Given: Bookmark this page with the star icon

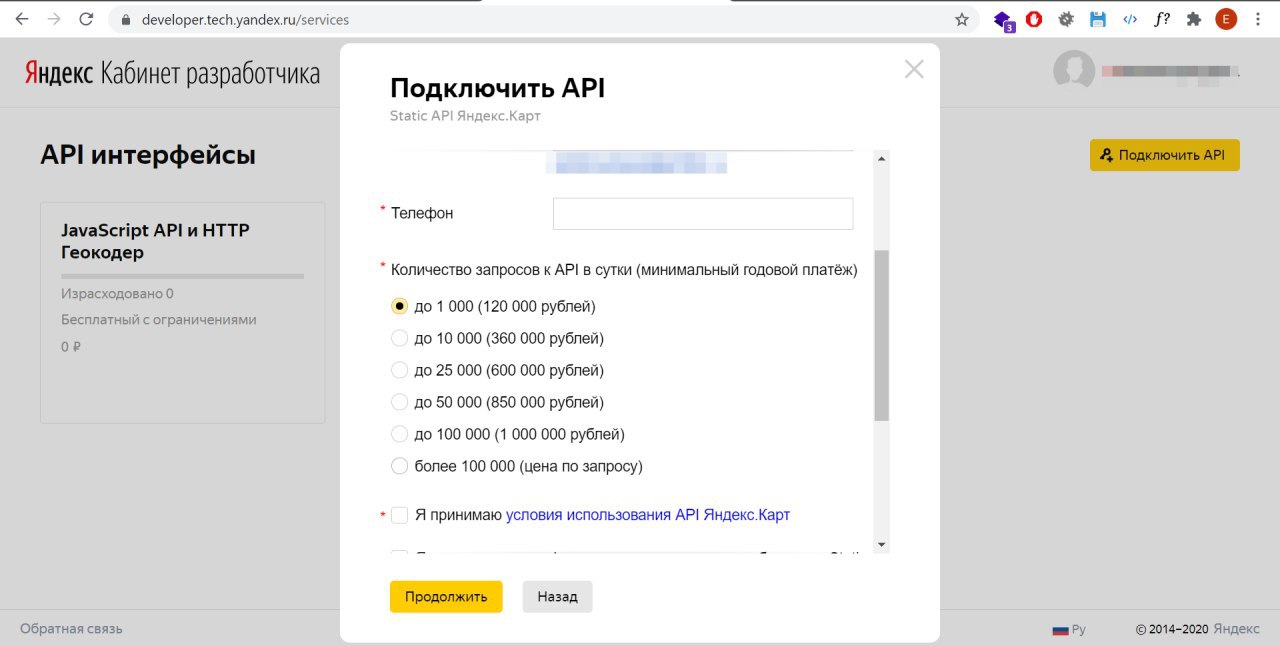Looking at the screenshot, I should (962, 19).
